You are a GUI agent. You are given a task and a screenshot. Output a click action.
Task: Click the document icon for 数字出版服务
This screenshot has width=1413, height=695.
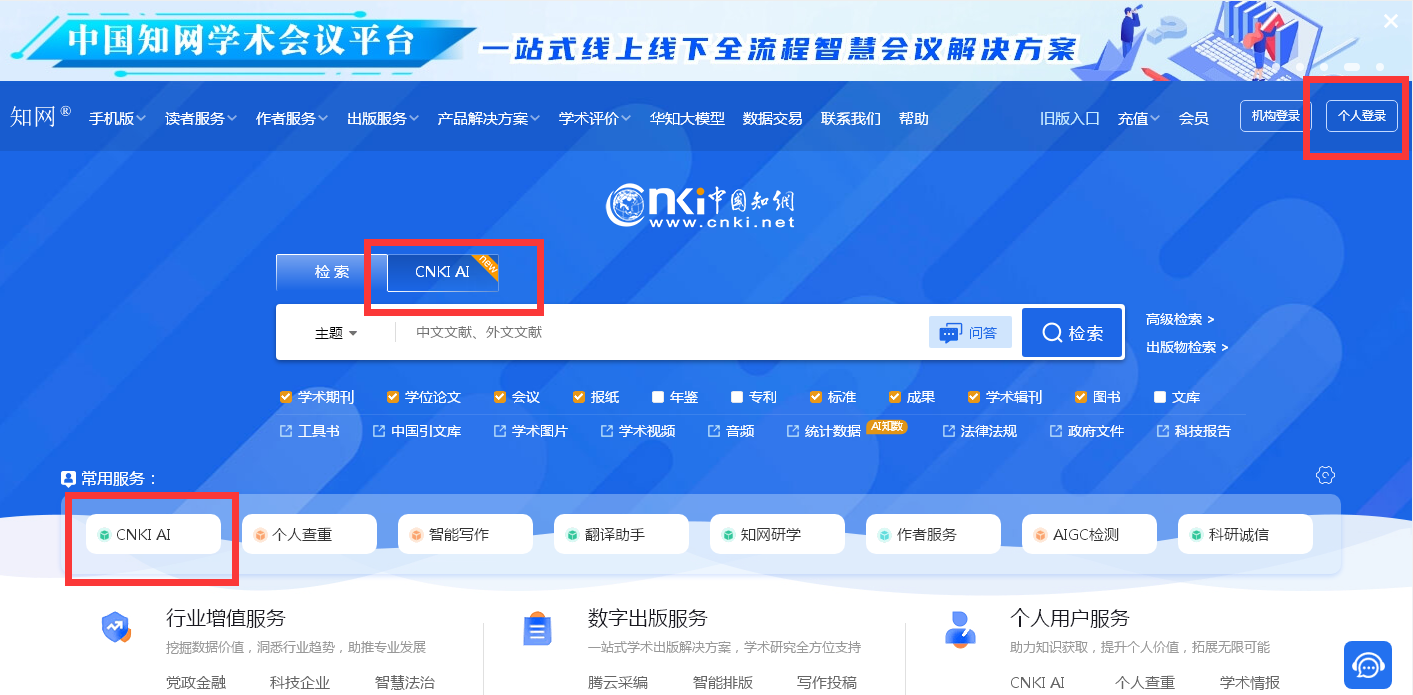pyautogui.click(x=538, y=630)
